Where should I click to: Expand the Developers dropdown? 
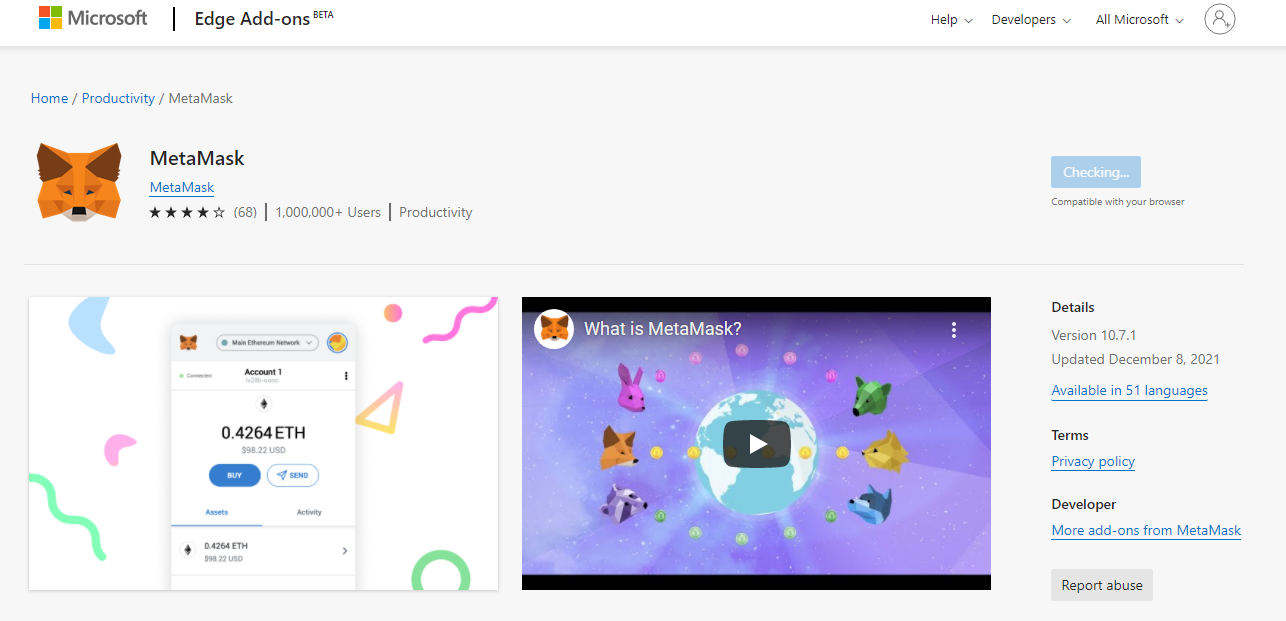coord(1031,20)
